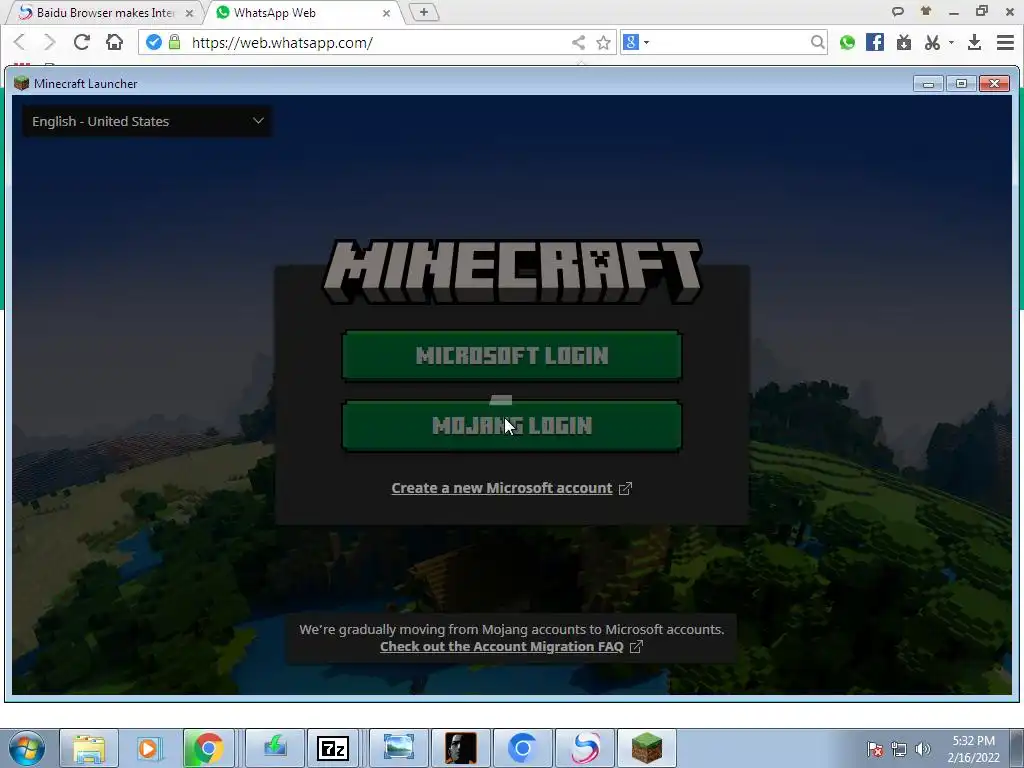Switch to the Baidu Browser tab

tap(104, 12)
